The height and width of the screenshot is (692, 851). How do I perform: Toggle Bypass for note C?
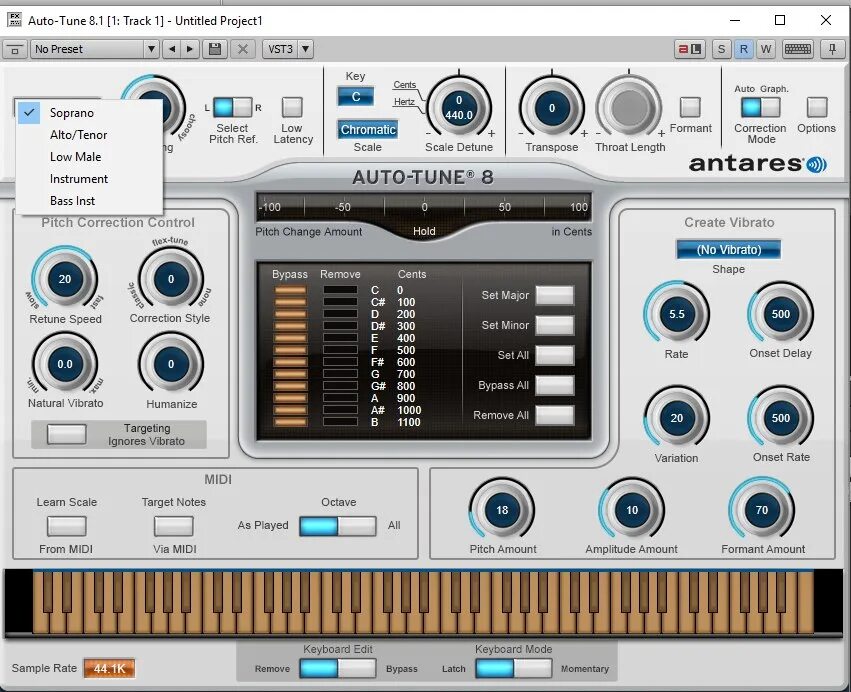tap(290, 290)
